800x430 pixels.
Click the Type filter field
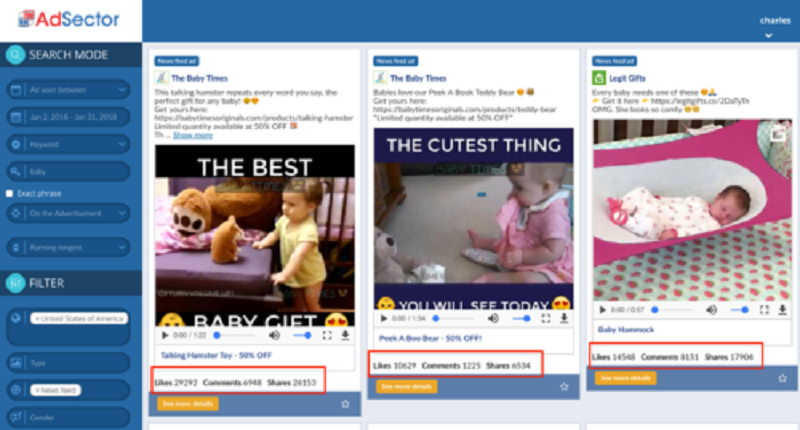coord(68,363)
